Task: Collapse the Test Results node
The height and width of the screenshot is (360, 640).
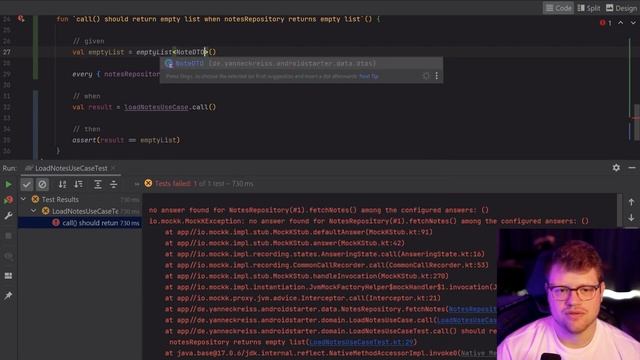Action: point(23,199)
